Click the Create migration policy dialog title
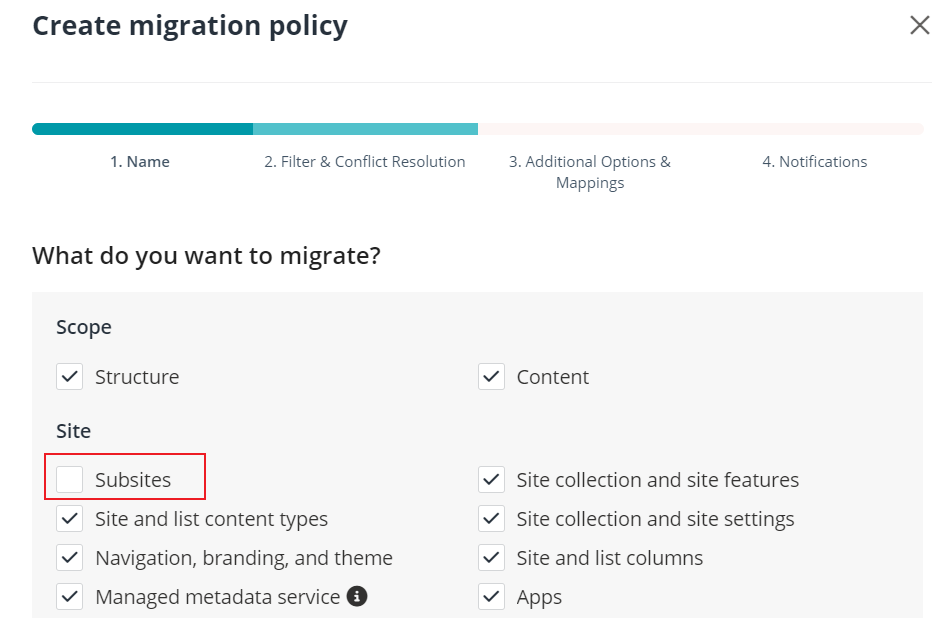The height and width of the screenshot is (618, 949). point(189,25)
